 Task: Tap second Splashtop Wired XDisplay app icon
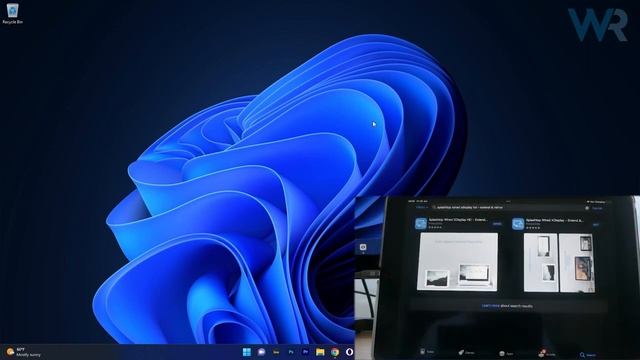tap(518, 224)
